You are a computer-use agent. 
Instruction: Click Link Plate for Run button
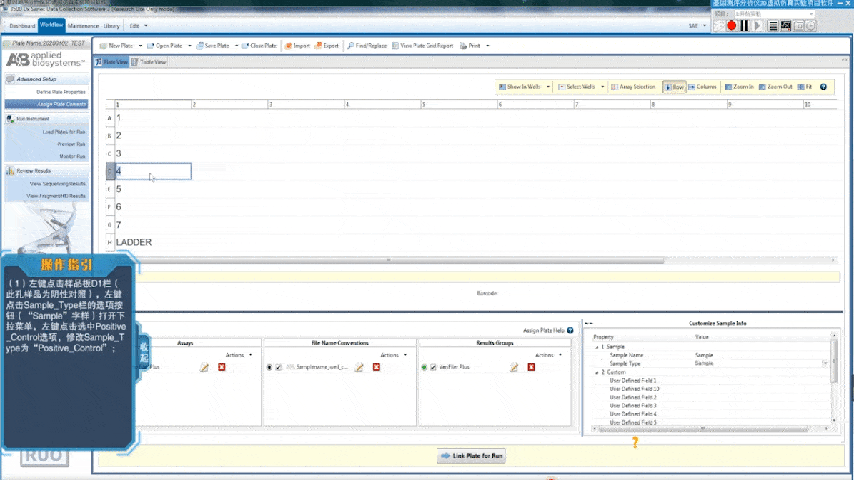pos(471,456)
